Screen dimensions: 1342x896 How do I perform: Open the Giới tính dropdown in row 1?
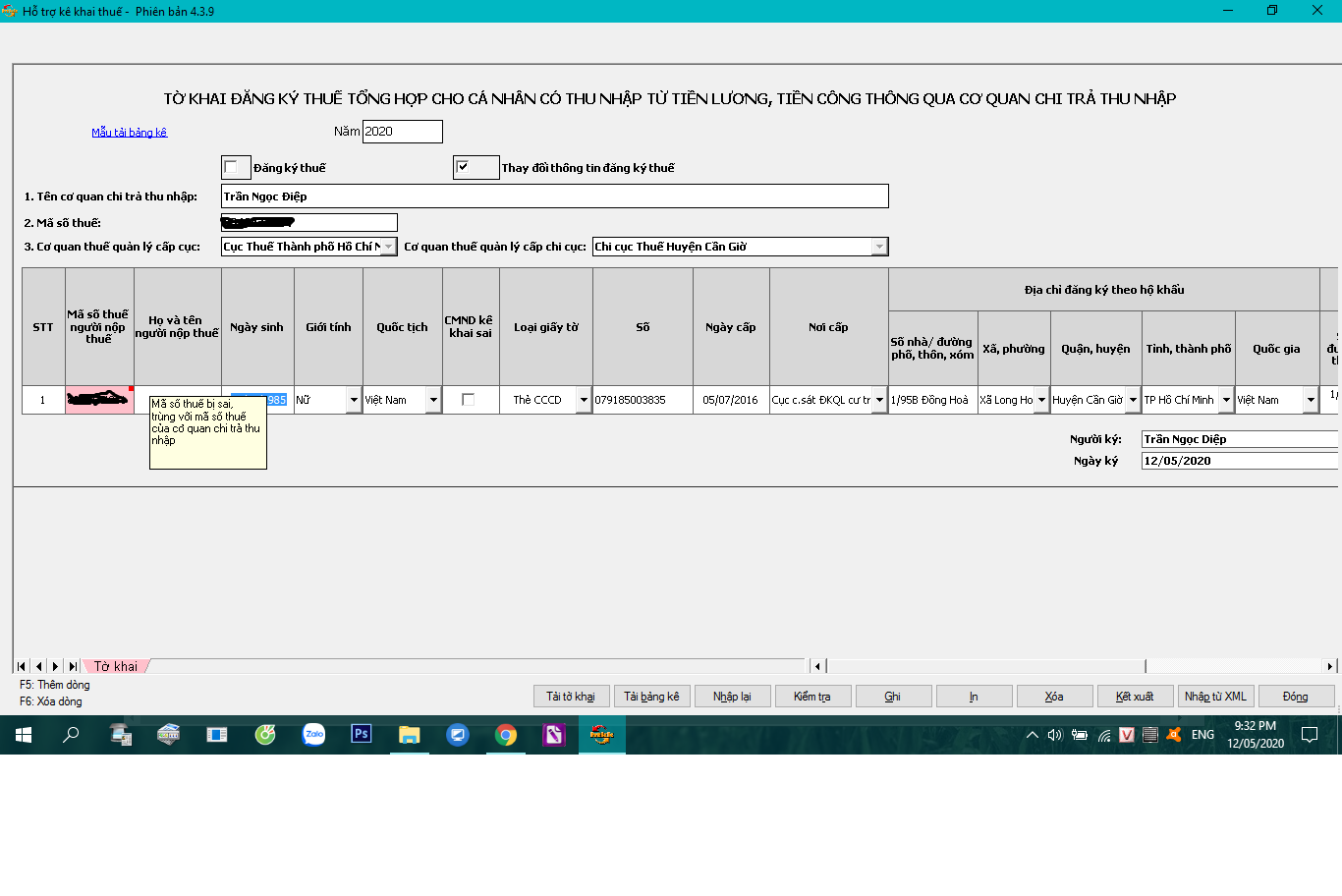[x=354, y=400]
